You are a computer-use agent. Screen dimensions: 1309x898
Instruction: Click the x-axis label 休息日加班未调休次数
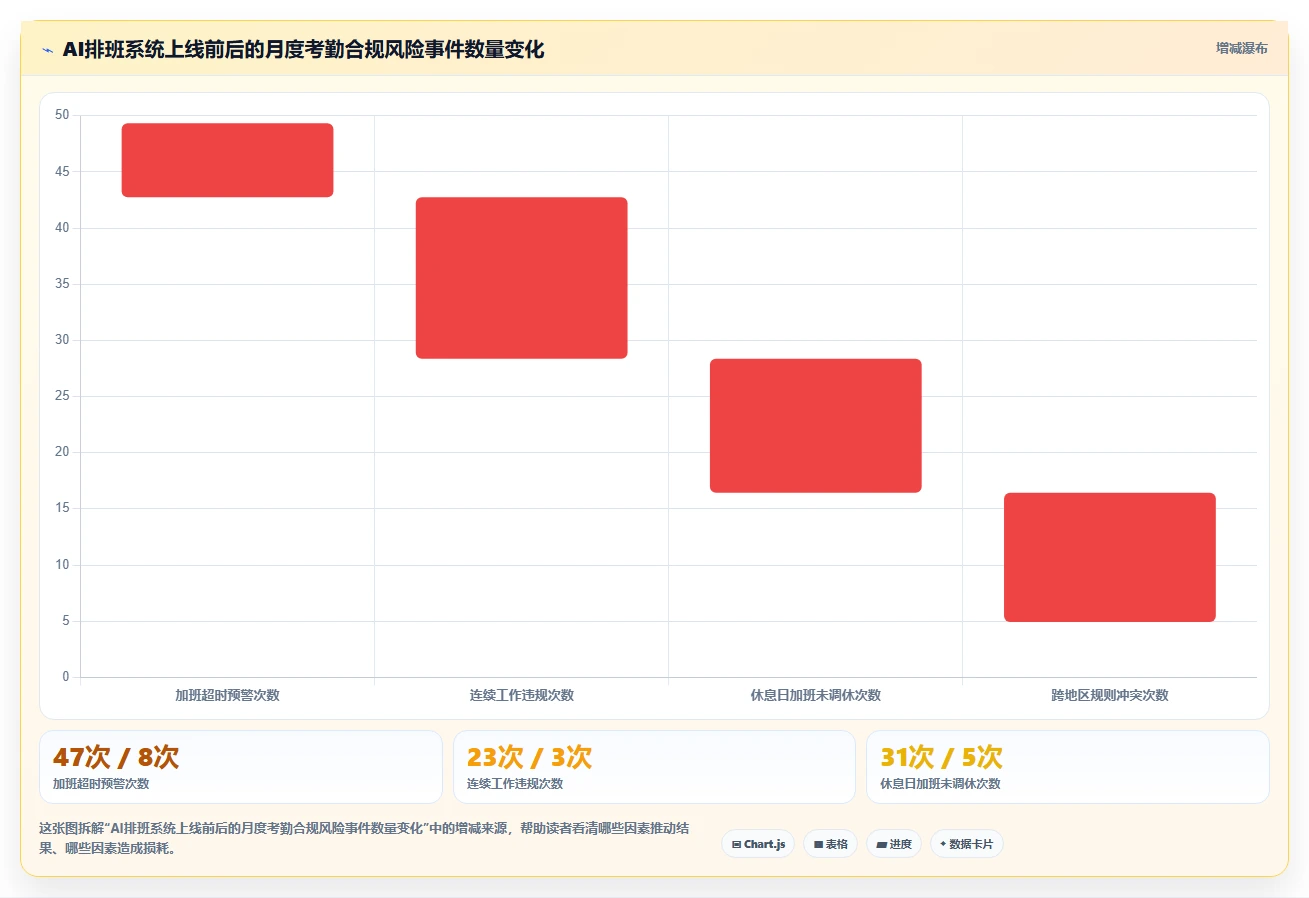coord(815,695)
